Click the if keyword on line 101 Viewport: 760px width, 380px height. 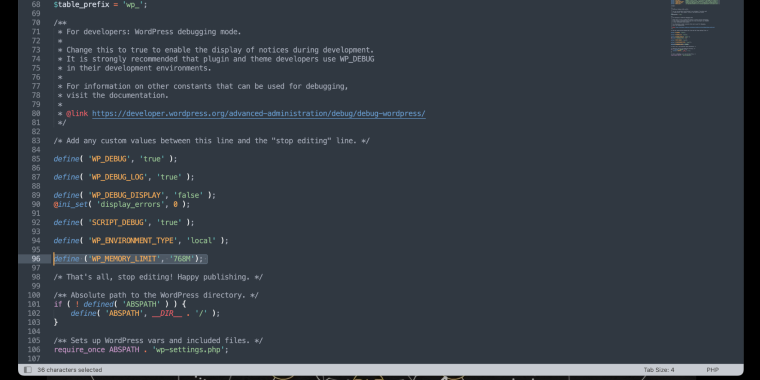click(x=58, y=304)
